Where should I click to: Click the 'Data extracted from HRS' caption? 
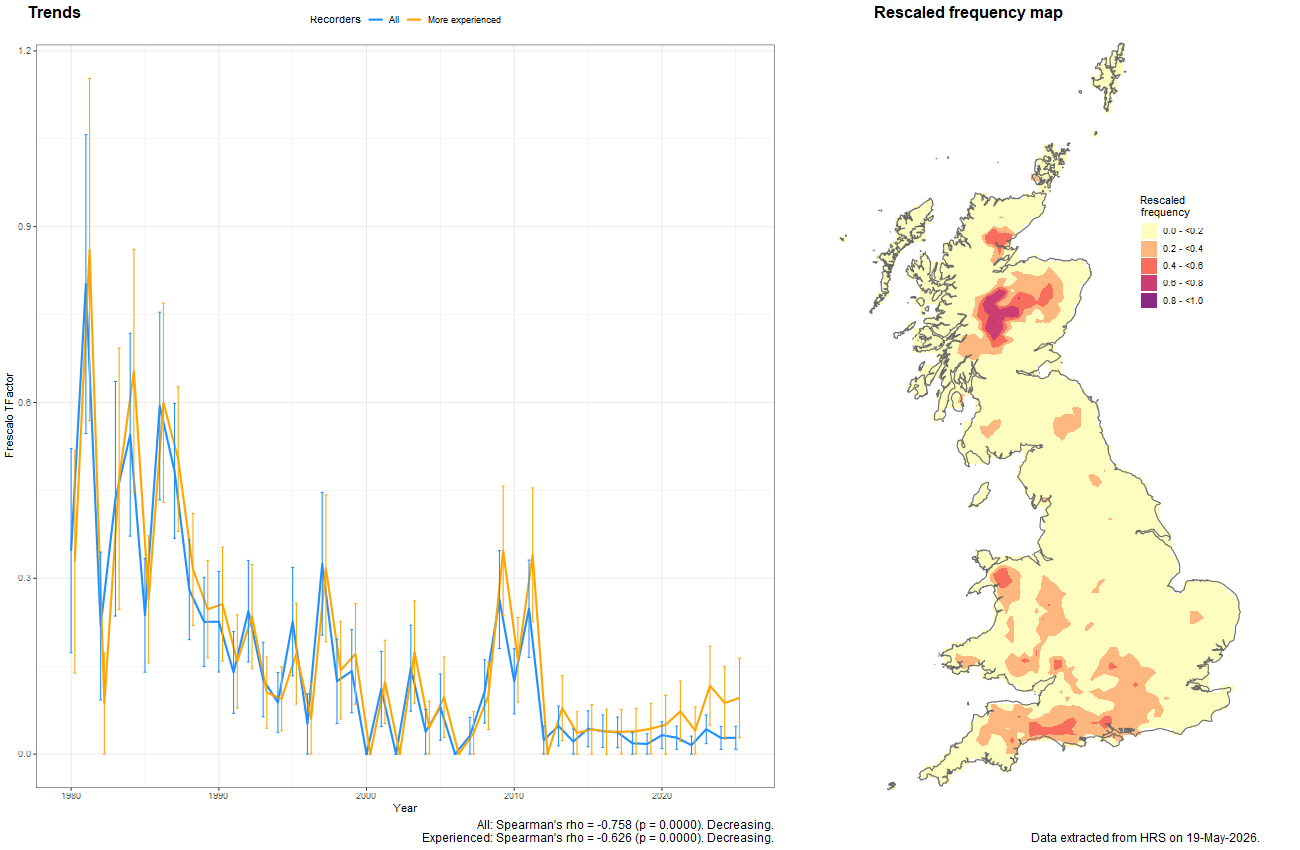pos(1144,837)
